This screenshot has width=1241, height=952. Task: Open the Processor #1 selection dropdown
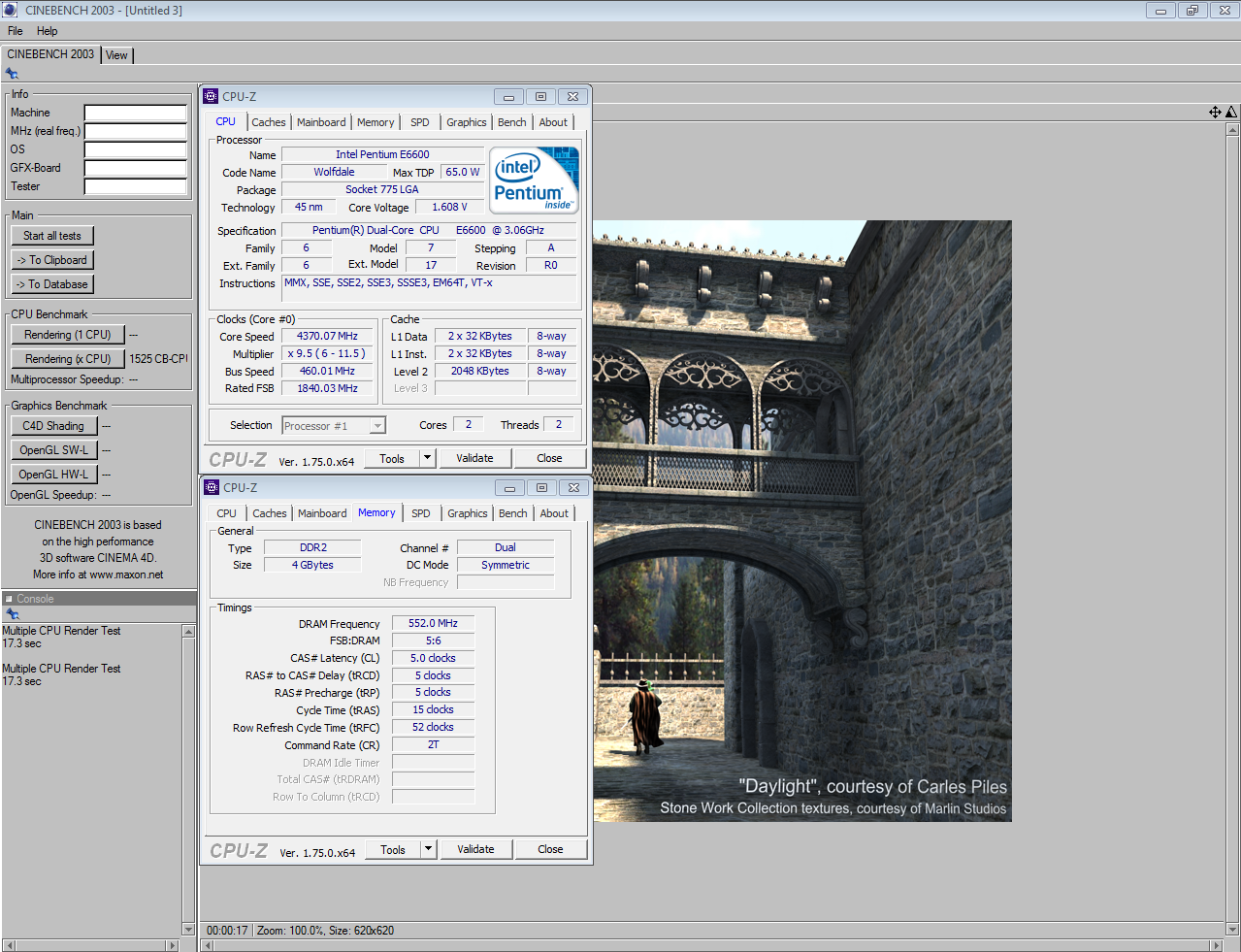tap(334, 426)
